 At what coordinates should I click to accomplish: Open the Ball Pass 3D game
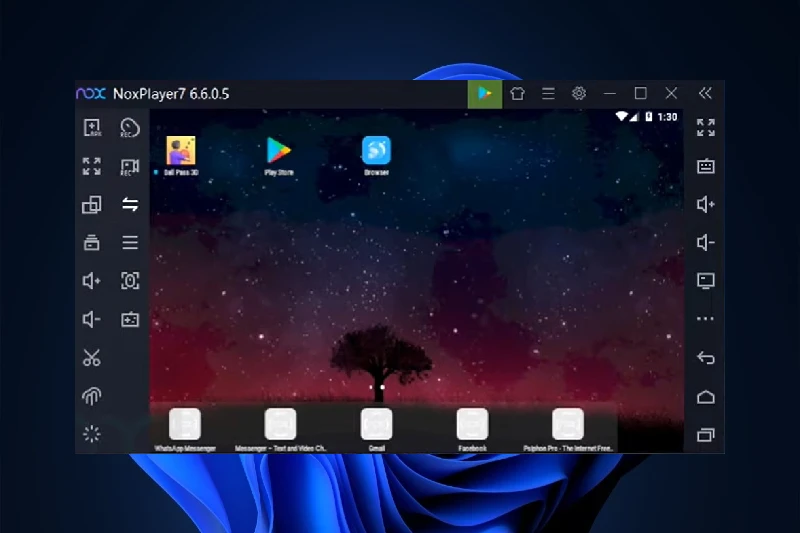point(180,152)
